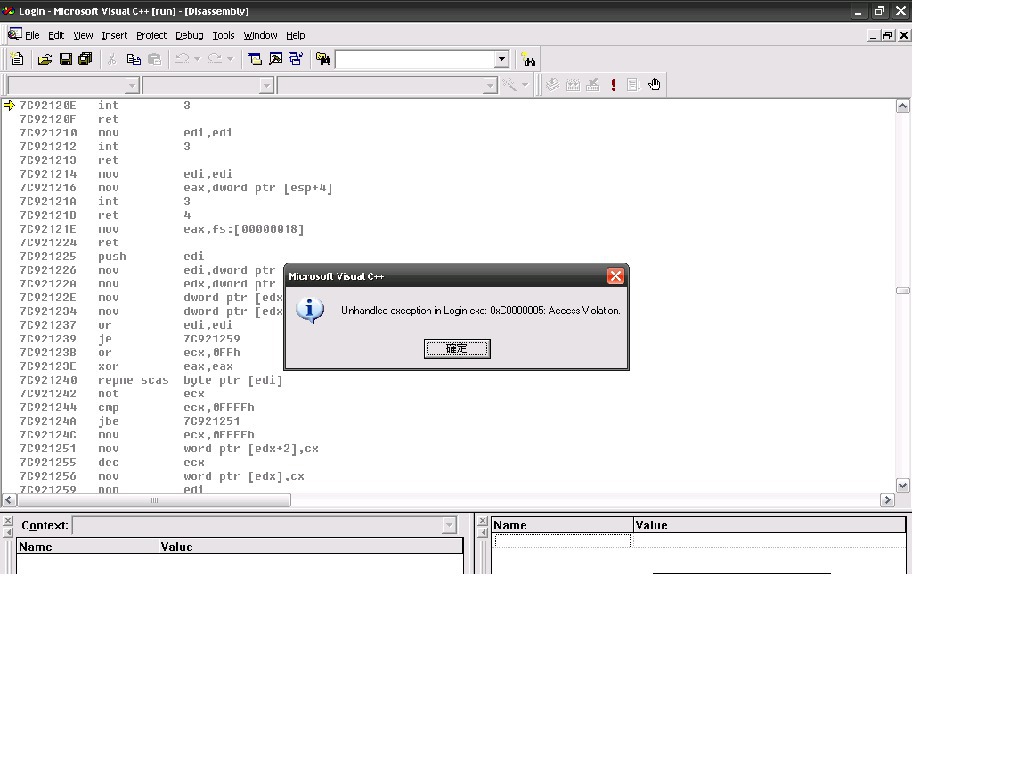The image size is (1024, 768).
Task: Close the Variables pane with its X
Action: tap(8, 521)
